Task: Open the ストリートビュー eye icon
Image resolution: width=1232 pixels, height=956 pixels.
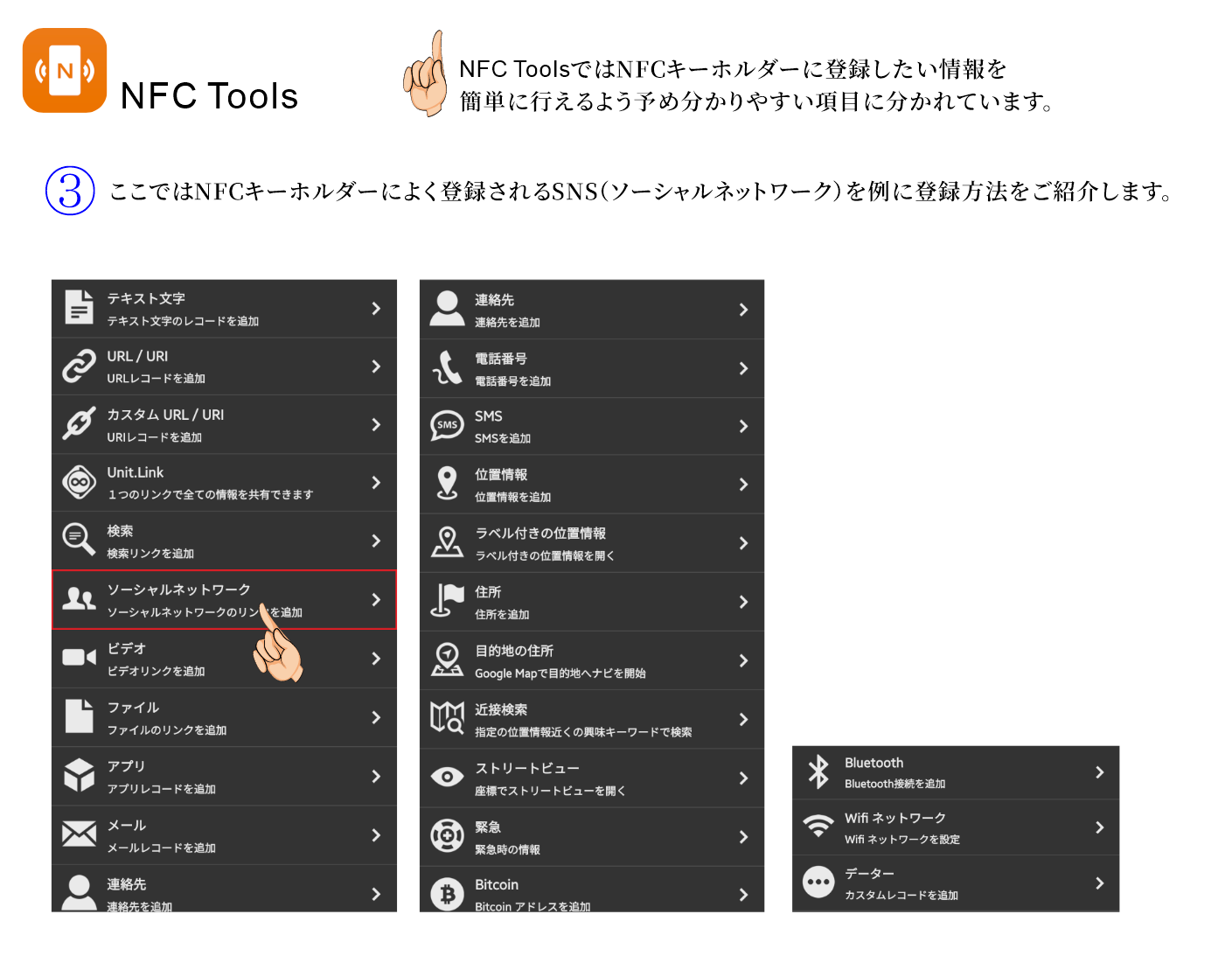Action: (447, 777)
